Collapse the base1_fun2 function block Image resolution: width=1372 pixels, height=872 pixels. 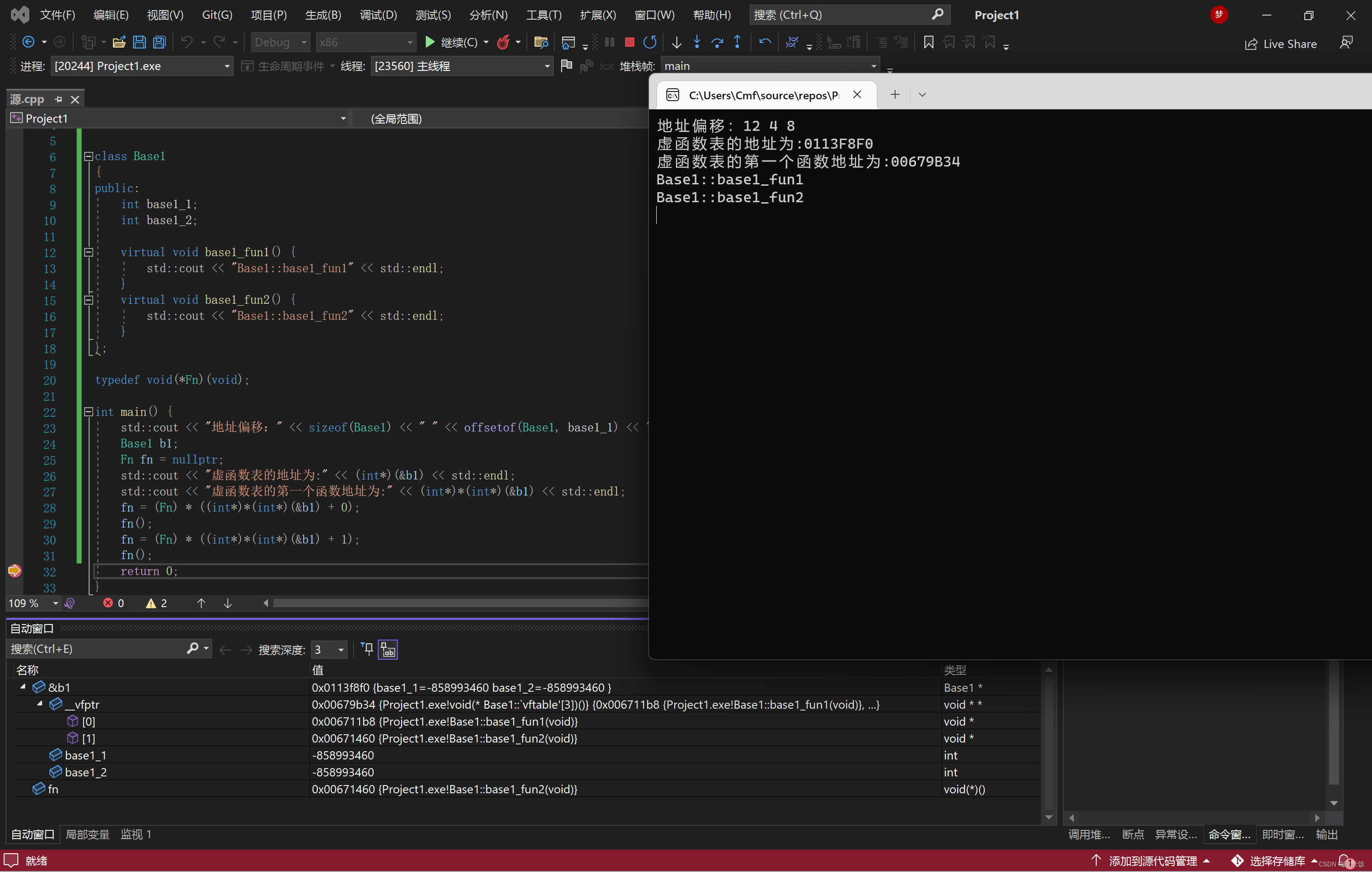[x=88, y=300]
